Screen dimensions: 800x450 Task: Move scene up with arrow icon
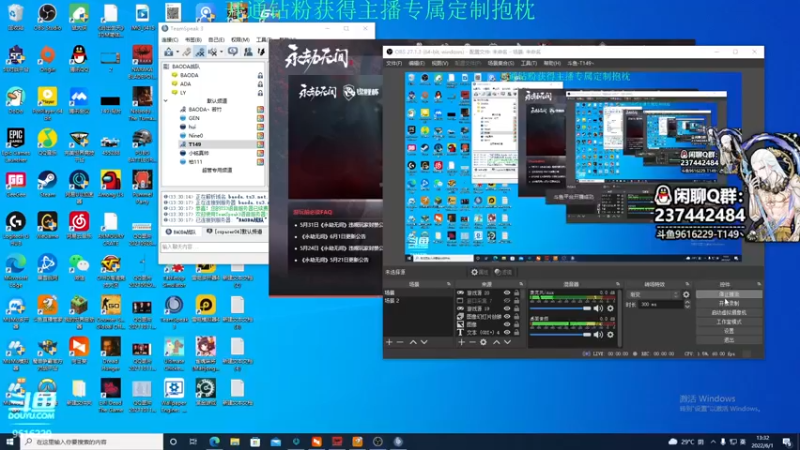tap(413, 342)
